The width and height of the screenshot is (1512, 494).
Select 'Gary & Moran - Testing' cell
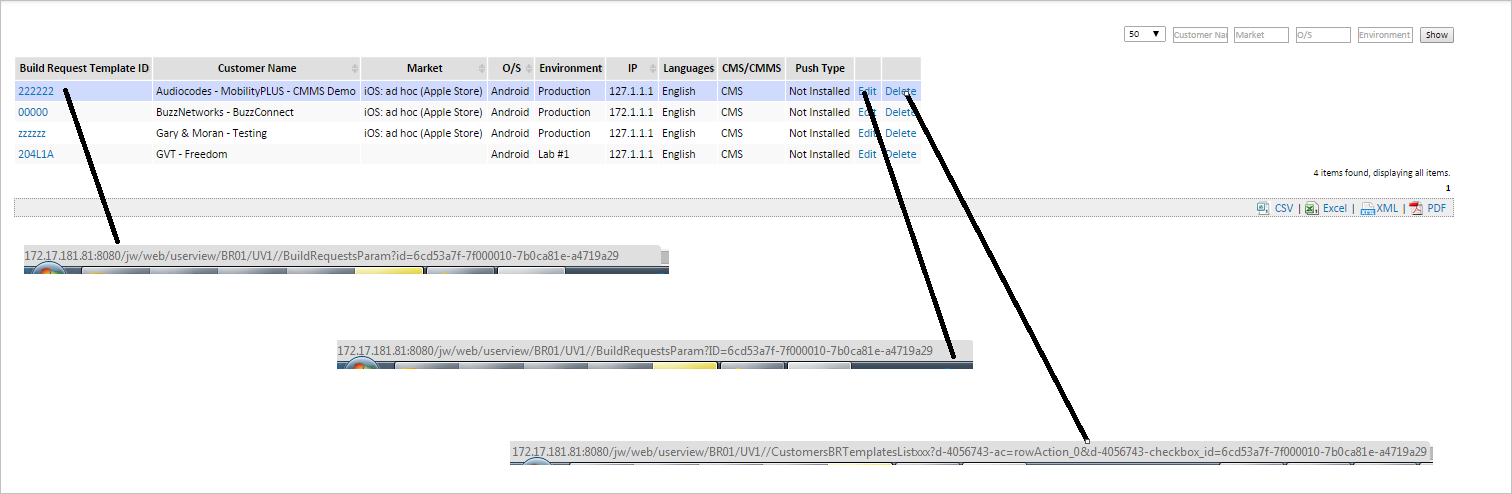click(x=256, y=133)
